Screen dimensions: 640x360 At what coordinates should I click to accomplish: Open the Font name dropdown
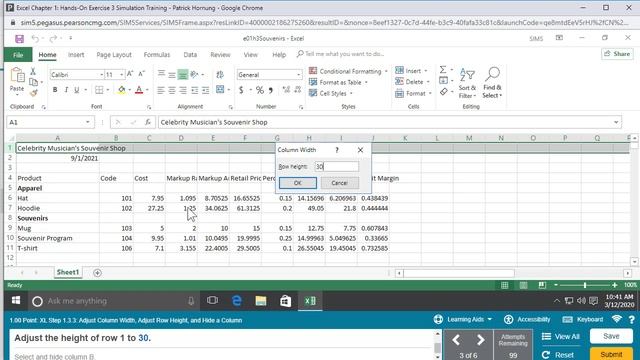(101, 75)
